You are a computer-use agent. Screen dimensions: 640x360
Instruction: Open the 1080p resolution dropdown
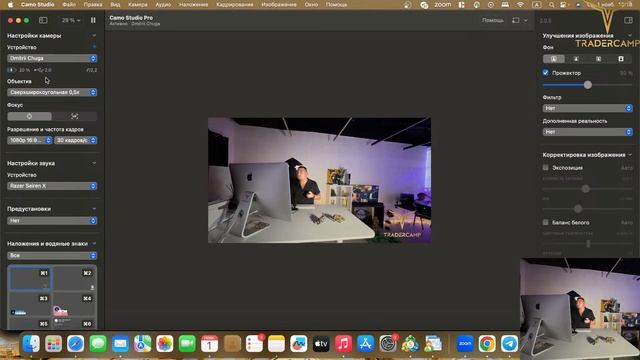point(29,140)
